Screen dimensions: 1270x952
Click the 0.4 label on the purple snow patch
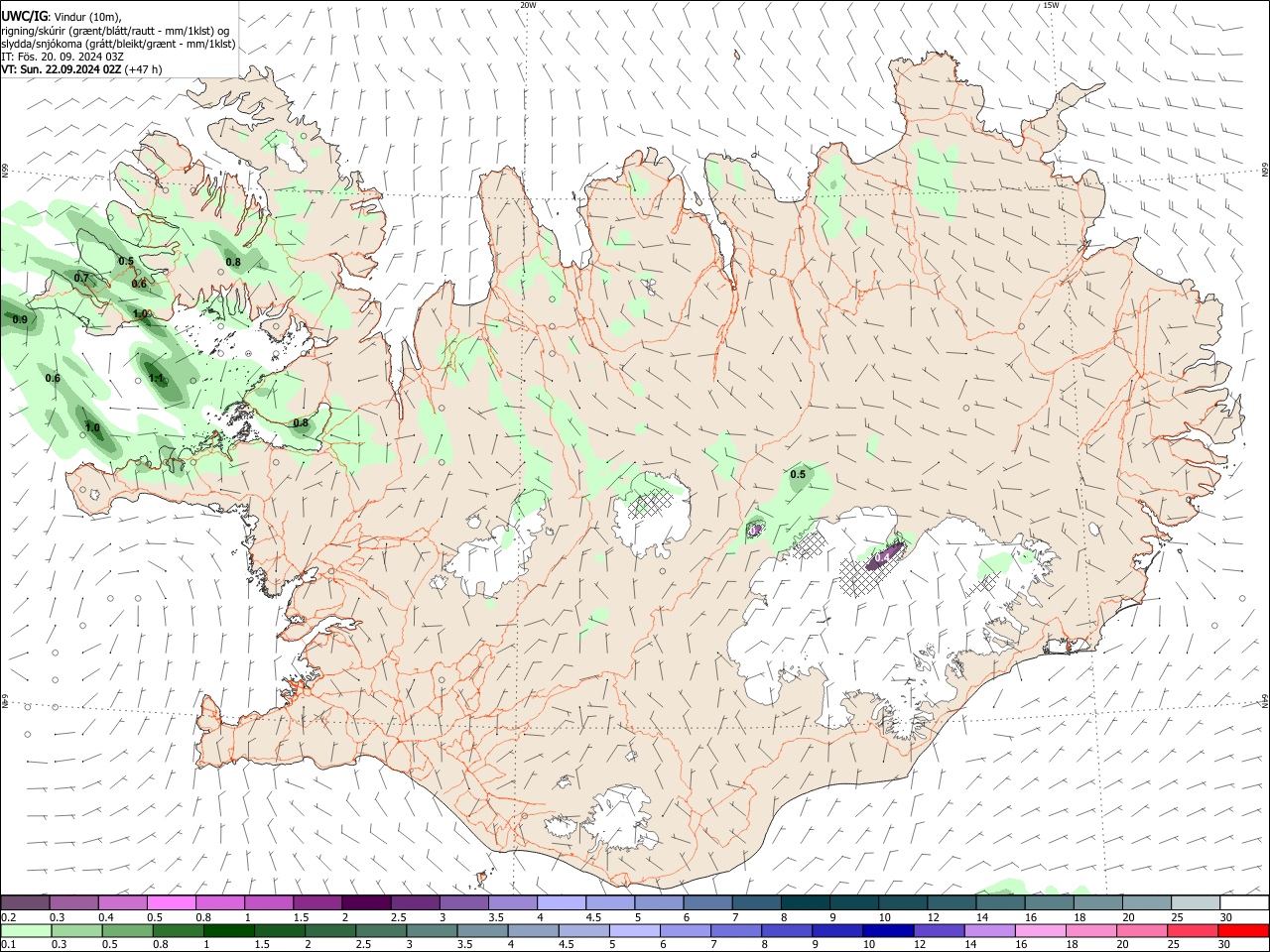(881, 558)
